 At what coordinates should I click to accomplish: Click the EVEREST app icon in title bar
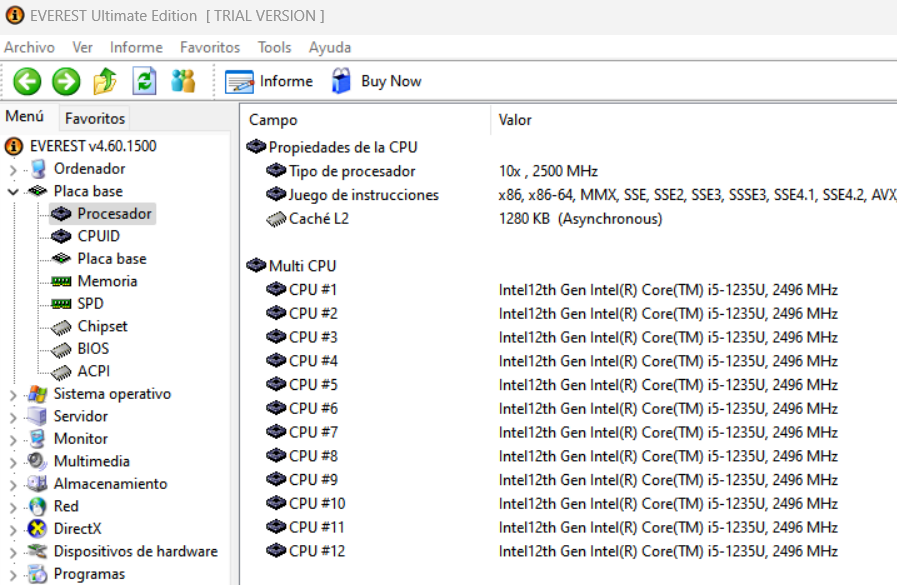coord(14,15)
